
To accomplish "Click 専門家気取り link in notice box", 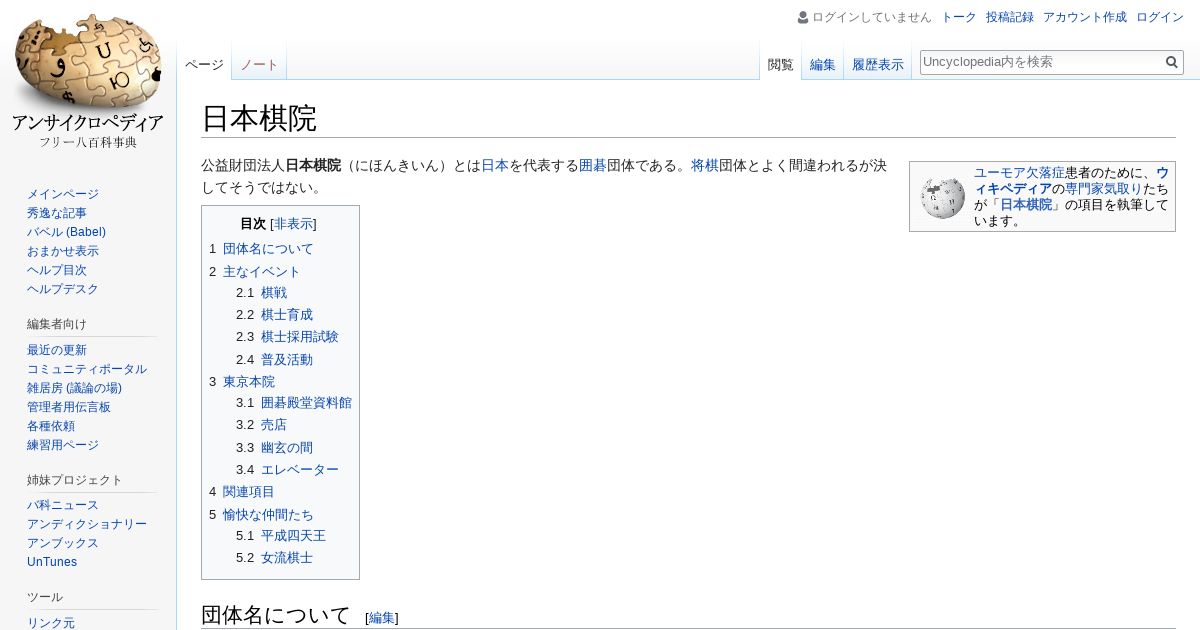I will (x=1104, y=189).
